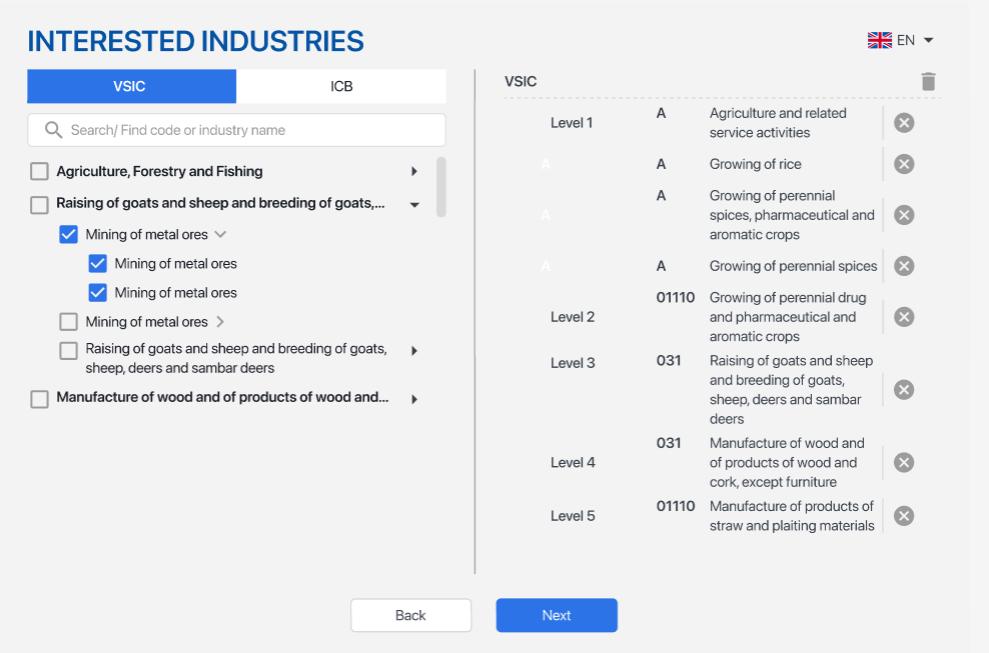
Task: Switch to the ICB tab
Action: [x=341, y=86]
